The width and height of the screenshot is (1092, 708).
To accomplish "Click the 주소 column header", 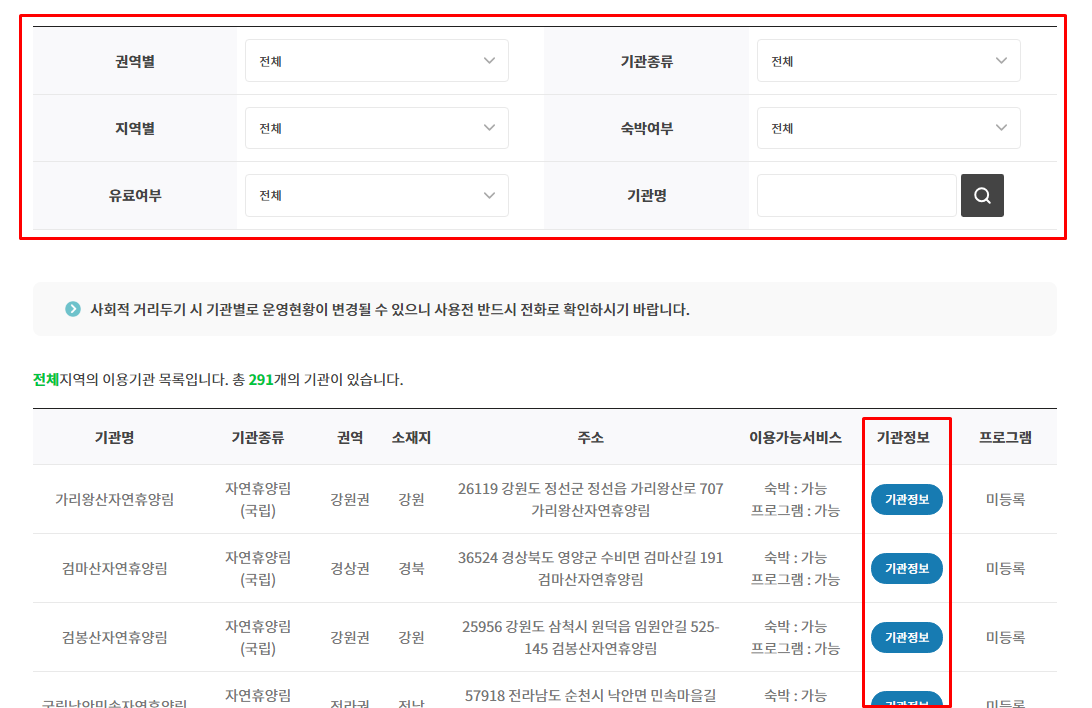I will coord(588,437).
